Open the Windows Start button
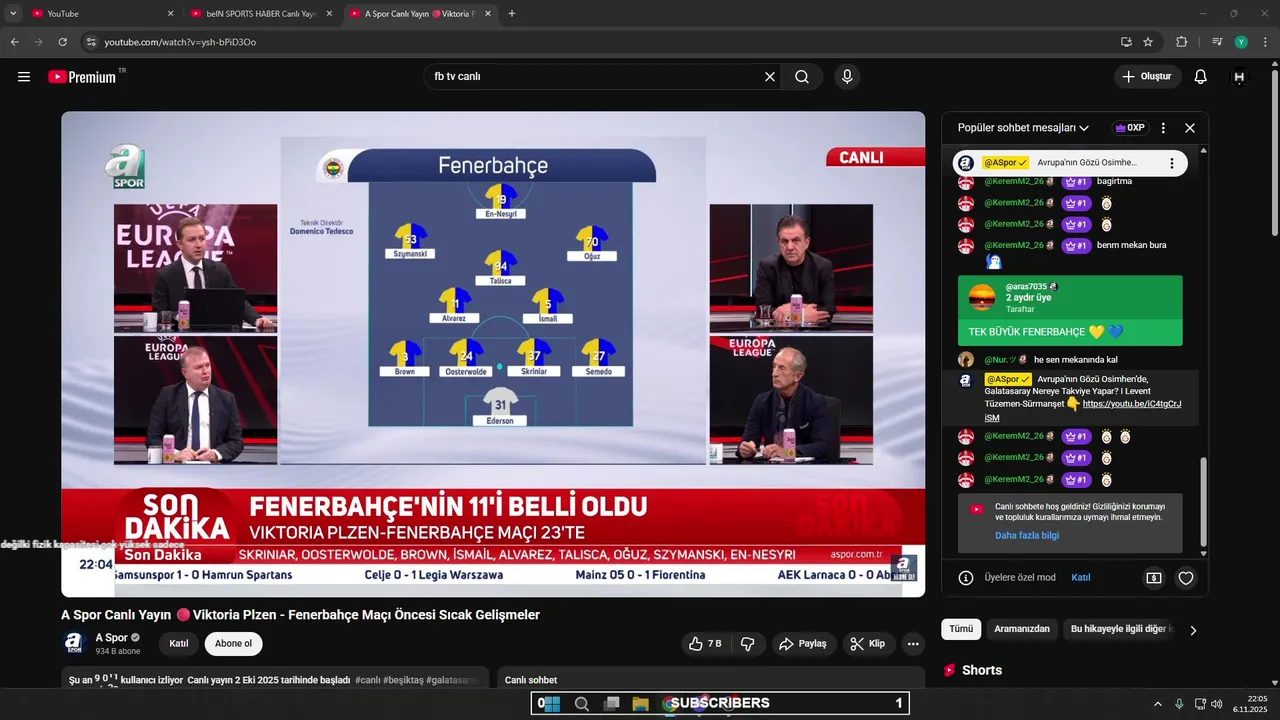1280x720 pixels. tap(551, 704)
